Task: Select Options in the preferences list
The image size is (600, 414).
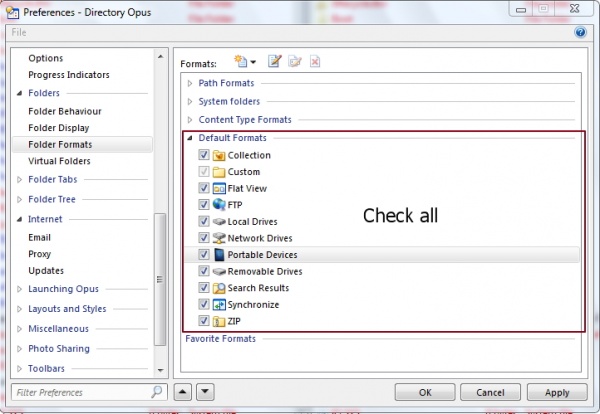Action: (x=46, y=58)
